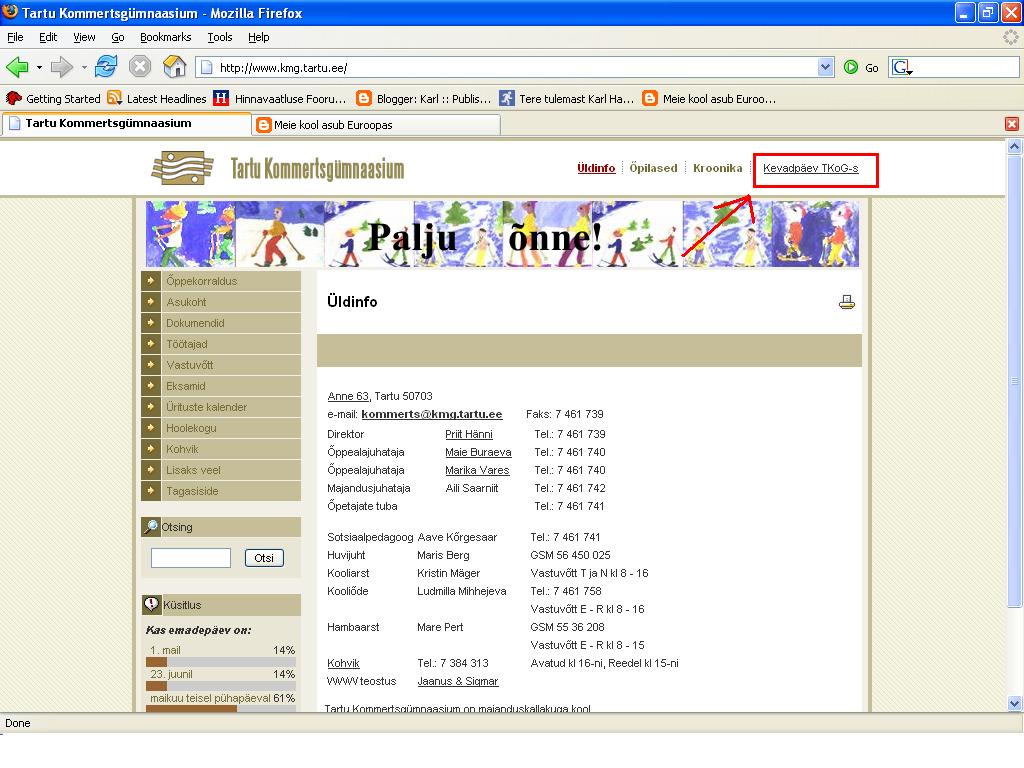Click the green Go button icon
The image size is (1024, 768).
tap(850, 67)
